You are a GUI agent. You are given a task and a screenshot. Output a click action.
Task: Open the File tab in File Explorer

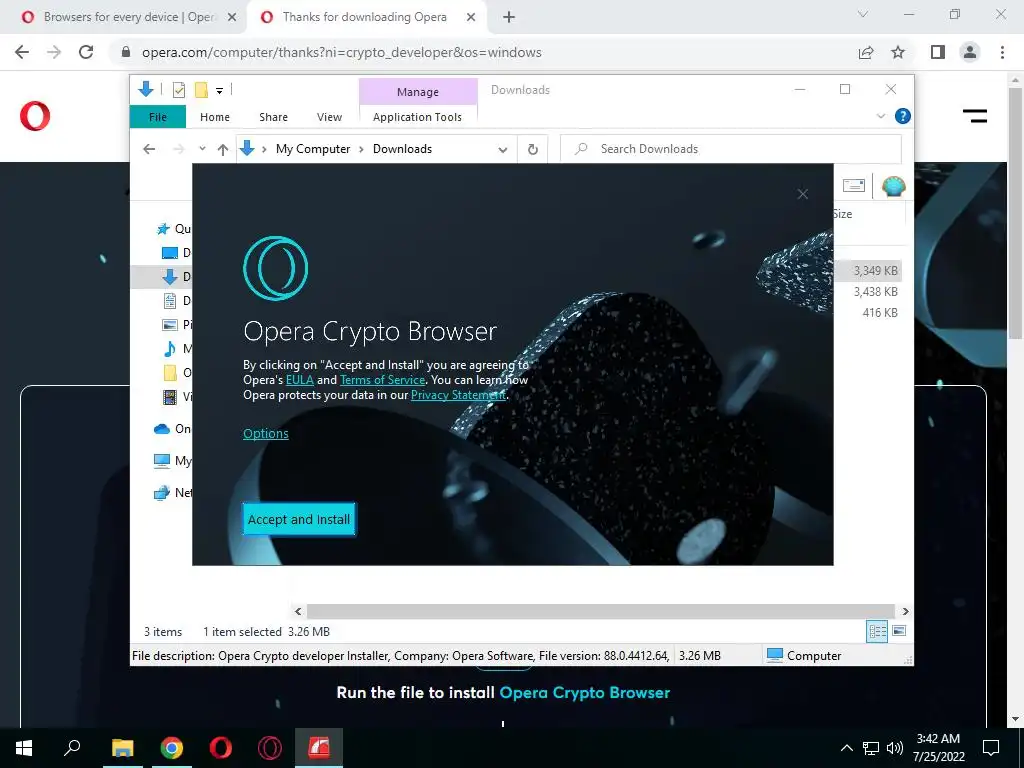(x=158, y=117)
